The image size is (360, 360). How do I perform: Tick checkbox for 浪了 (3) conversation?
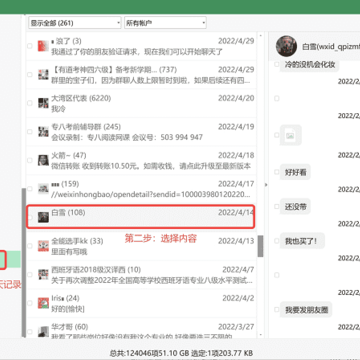tap(30, 46)
